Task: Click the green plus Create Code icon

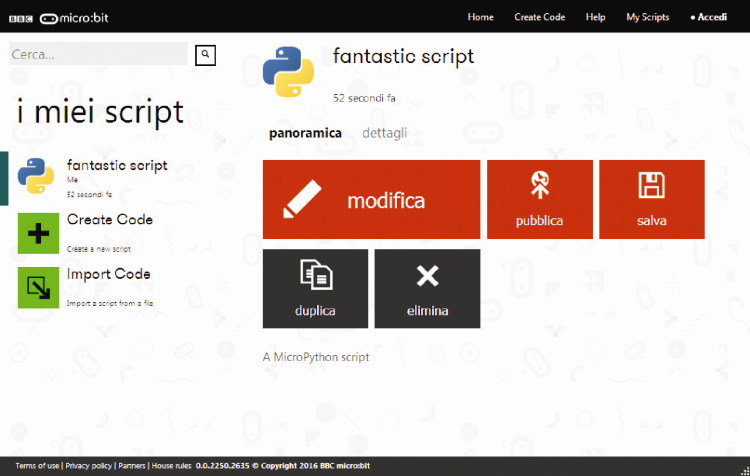Action: coord(38,233)
